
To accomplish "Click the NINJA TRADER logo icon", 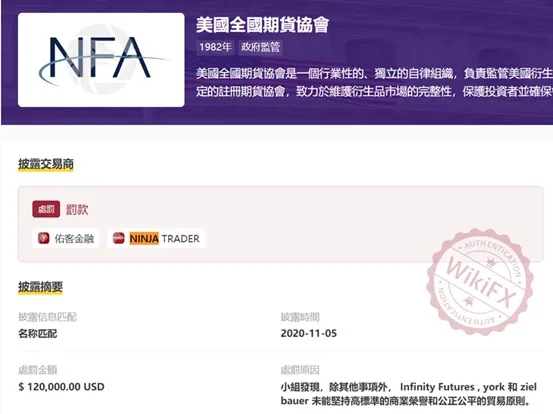I will point(118,238).
